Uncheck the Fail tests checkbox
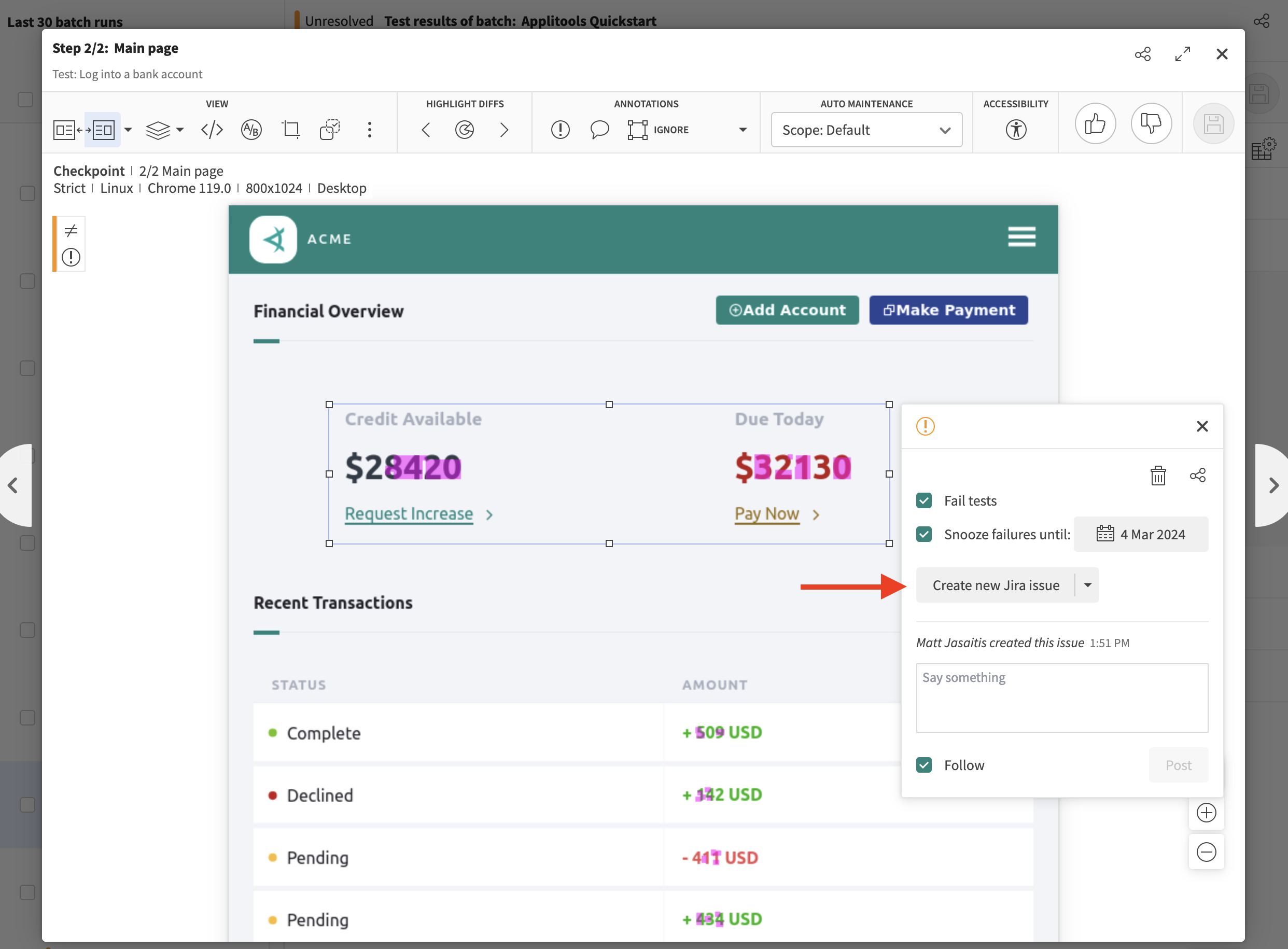 [924, 500]
